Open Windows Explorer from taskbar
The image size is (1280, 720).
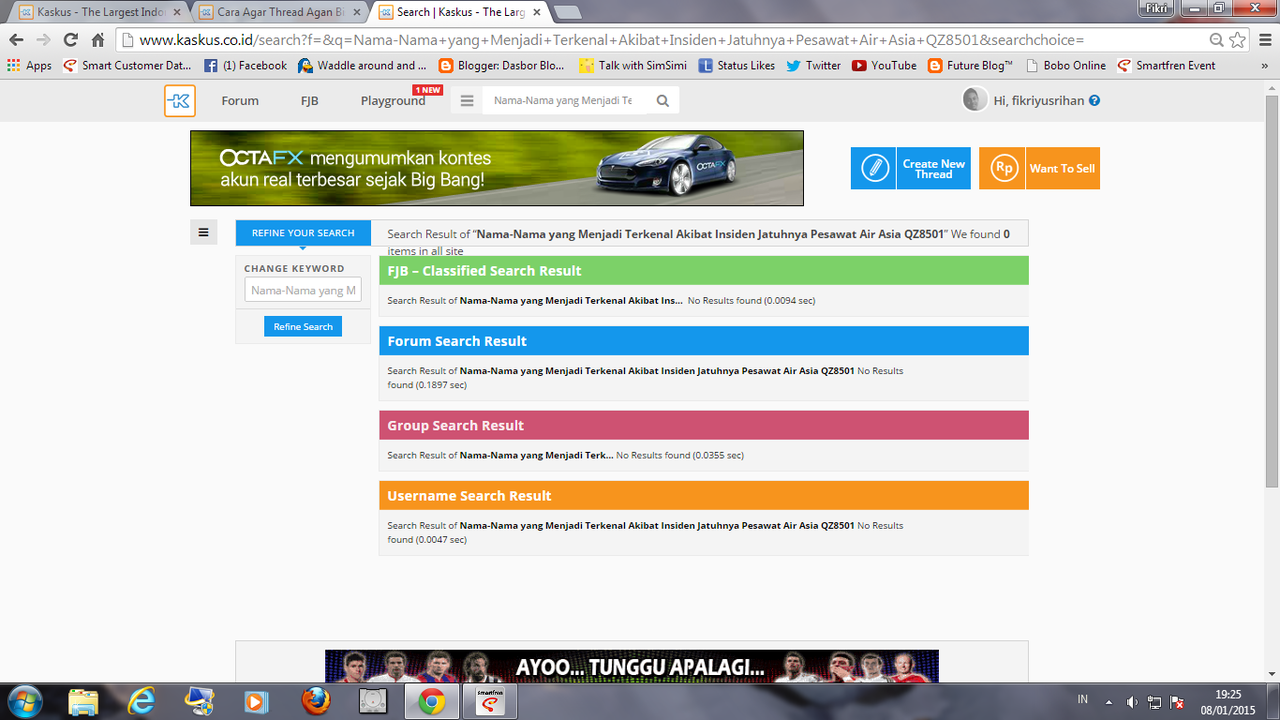[x=84, y=702]
